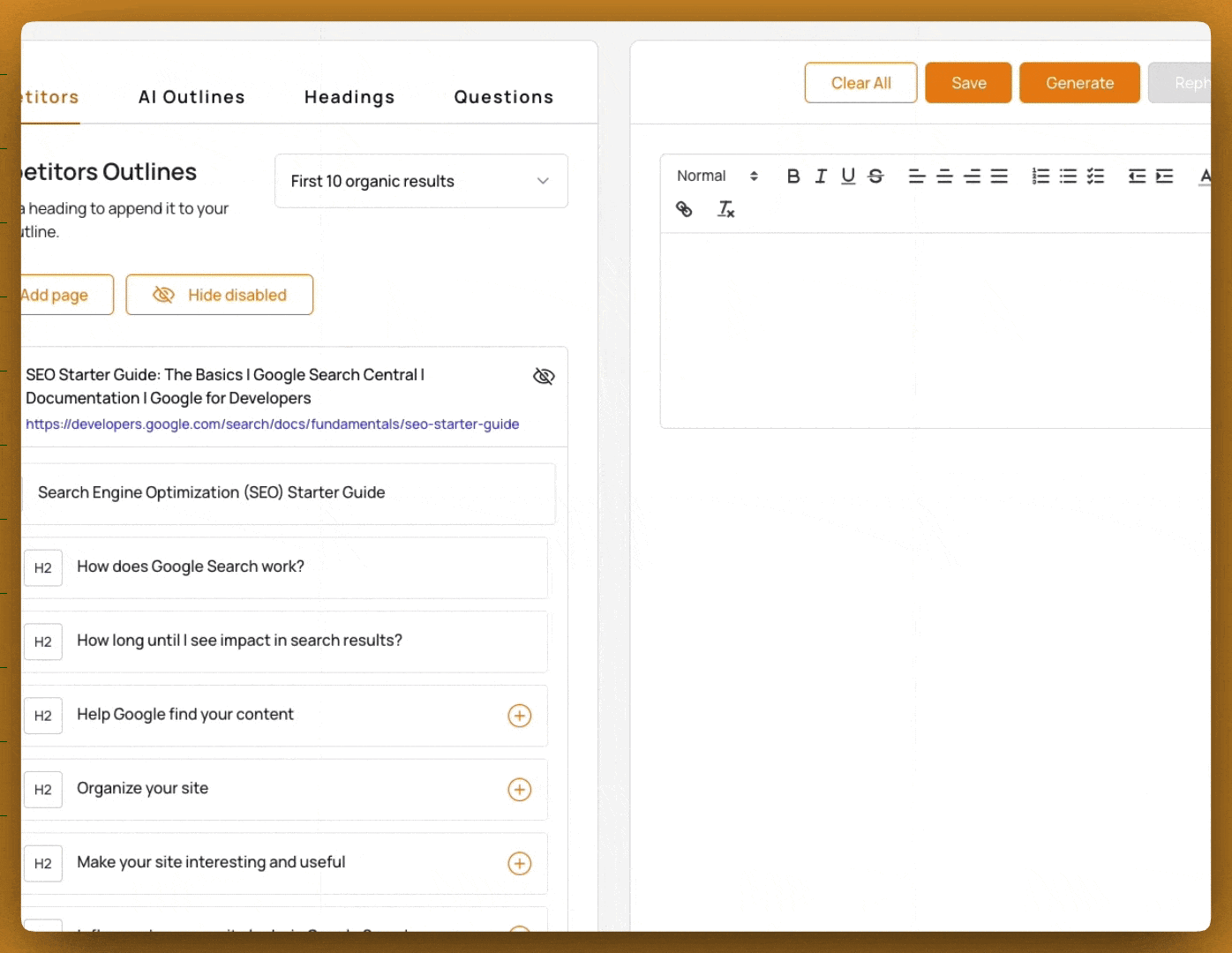
Task: Increase indent in editor
Action: click(x=1164, y=176)
